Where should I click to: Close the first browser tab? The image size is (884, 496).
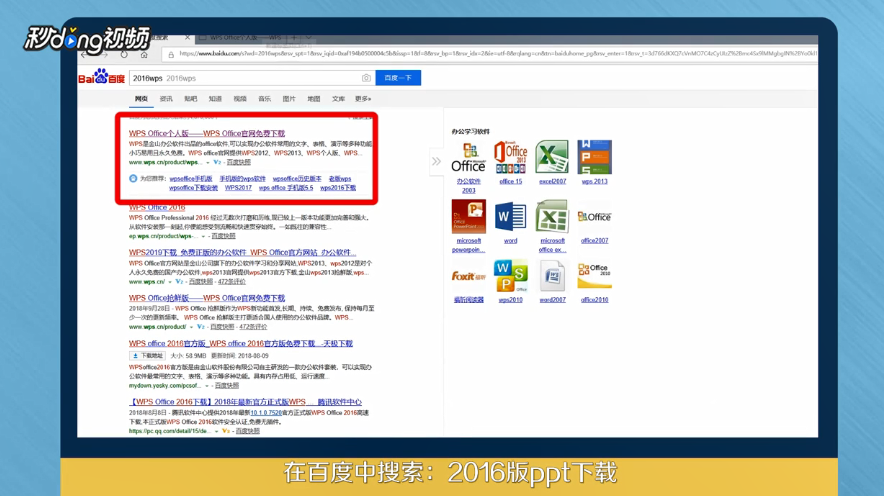[188, 38]
